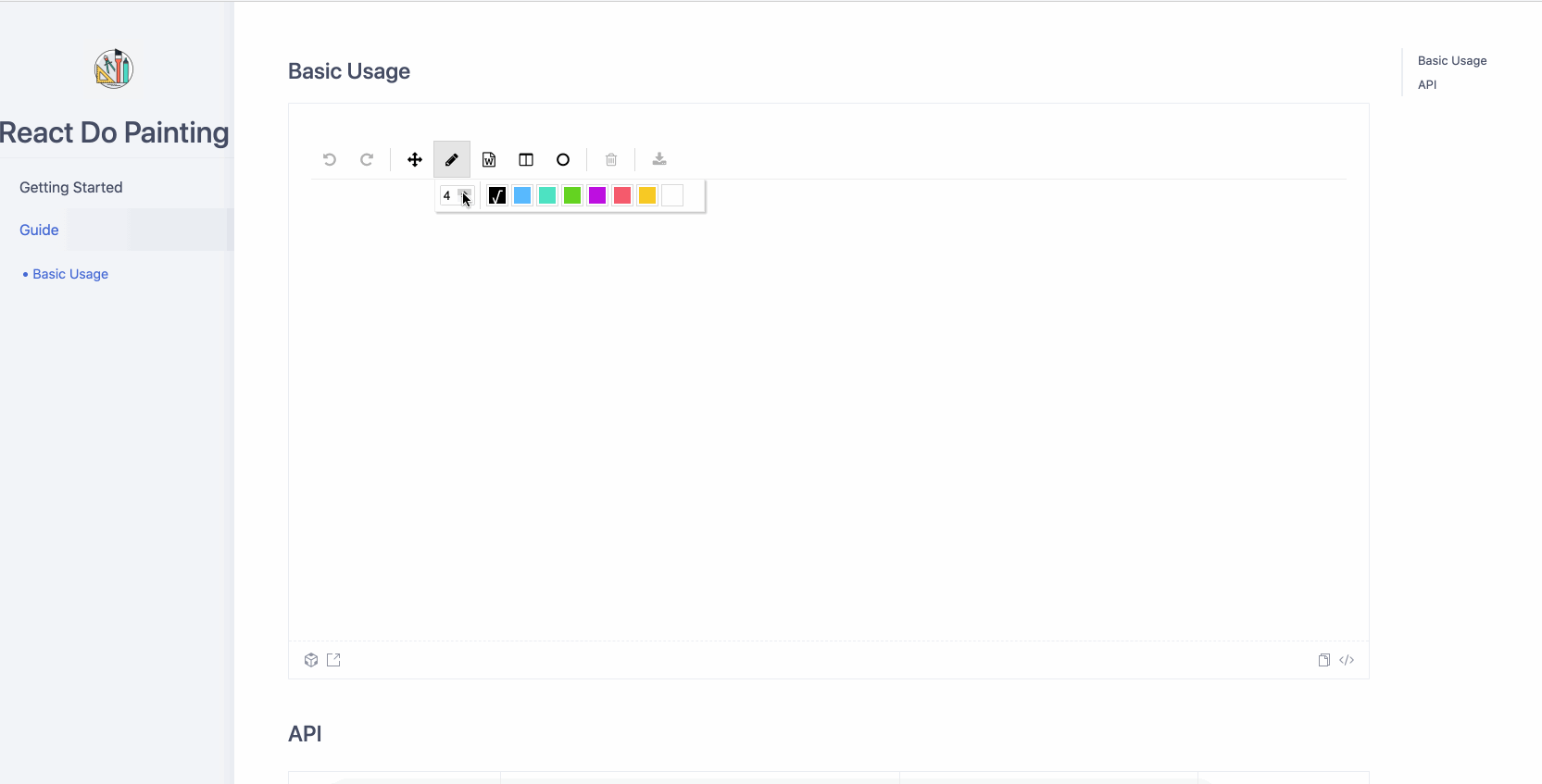
Task: Open the Getting Started page
Action: click(71, 187)
